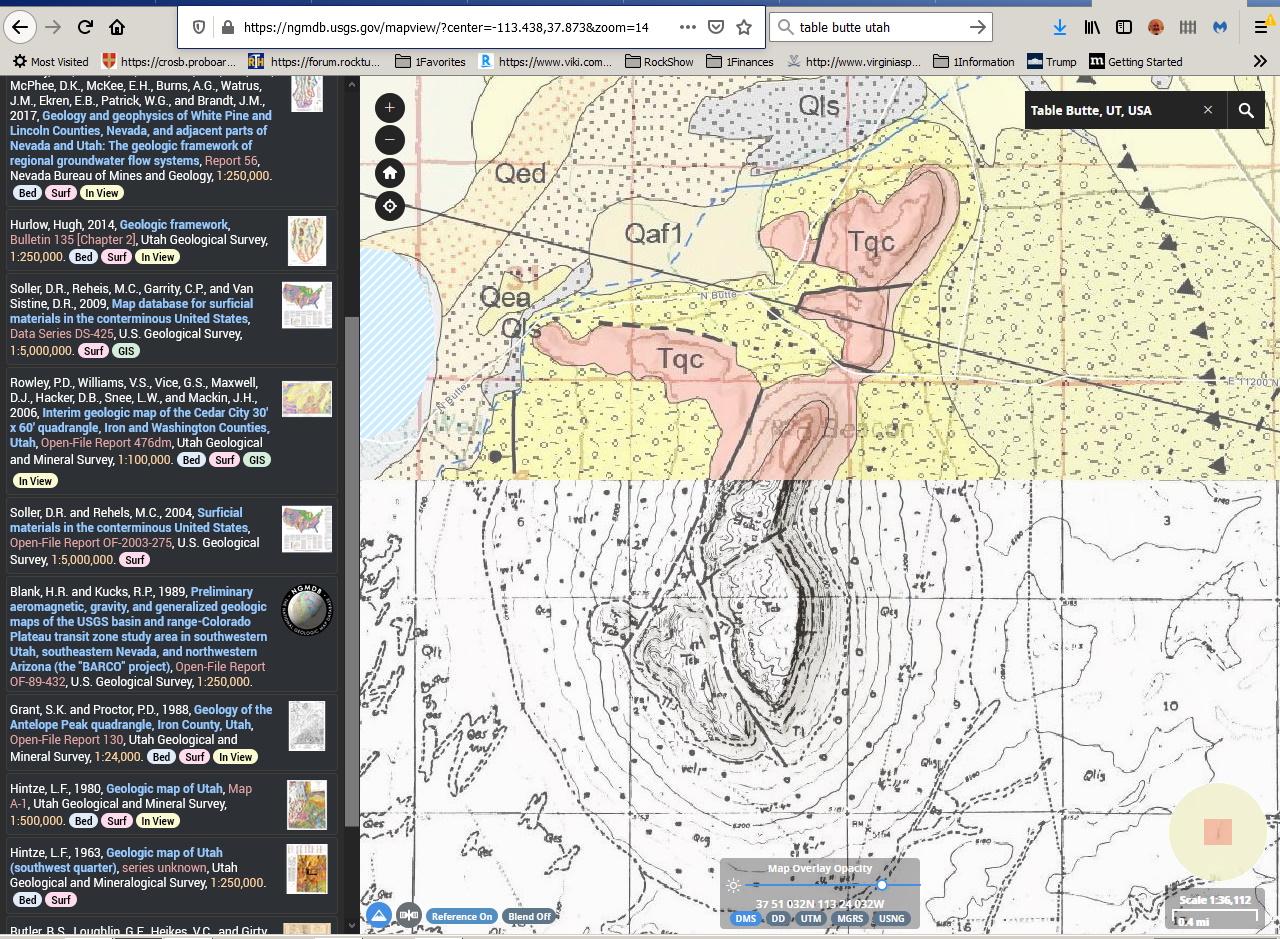Open the 1Information bookmark folder

click(974, 61)
